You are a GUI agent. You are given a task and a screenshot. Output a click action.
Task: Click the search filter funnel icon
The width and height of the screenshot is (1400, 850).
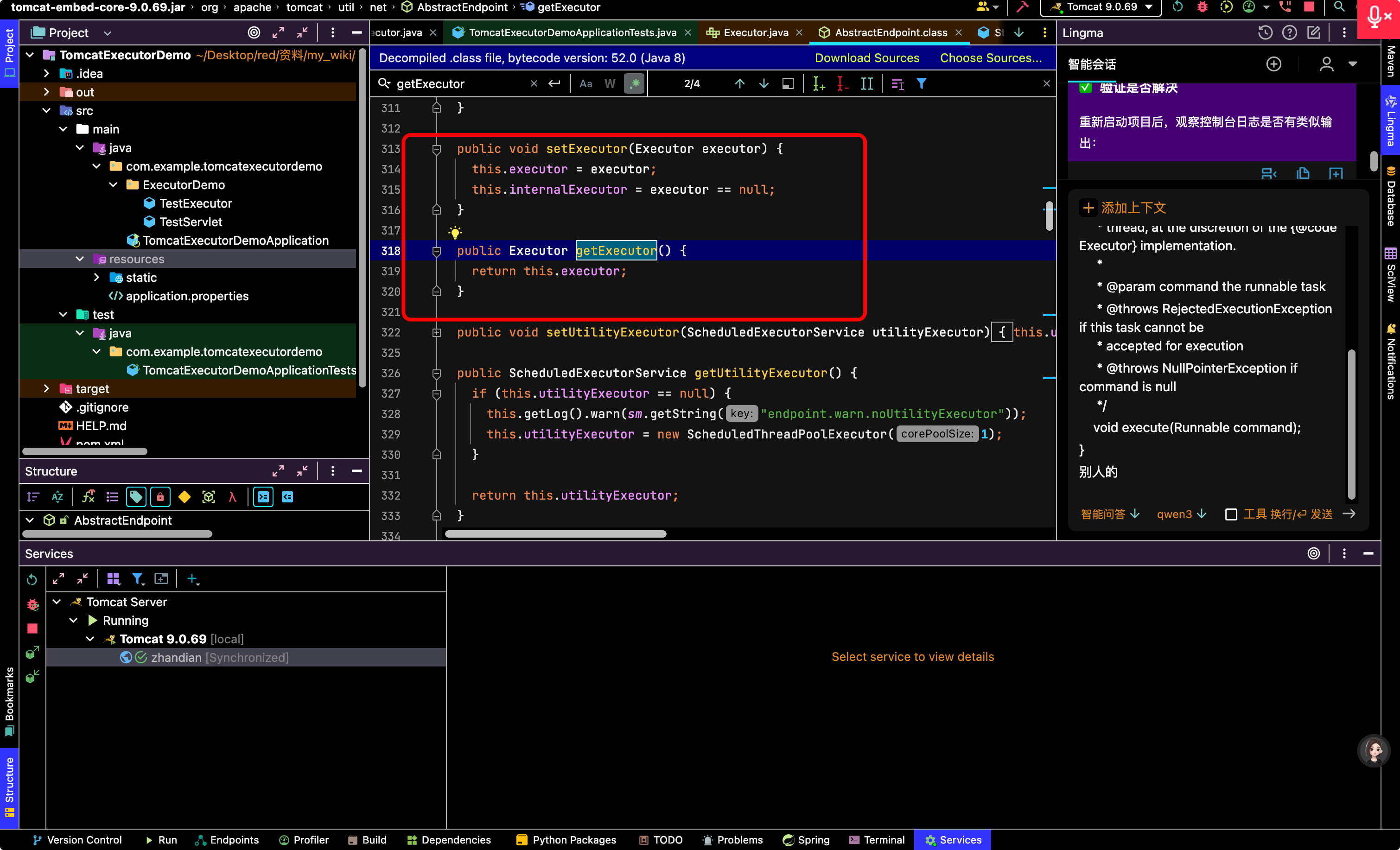[x=921, y=84]
